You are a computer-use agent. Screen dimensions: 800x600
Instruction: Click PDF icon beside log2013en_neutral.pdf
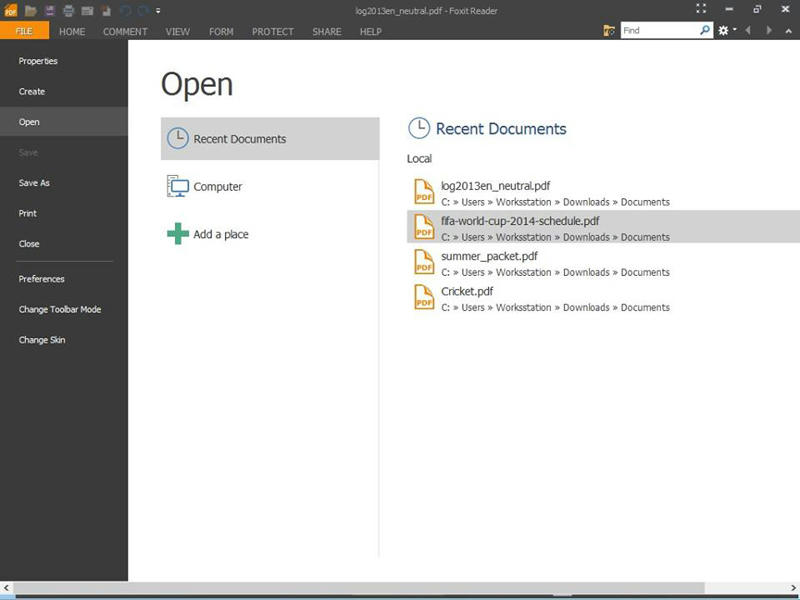click(x=424, y=191)
